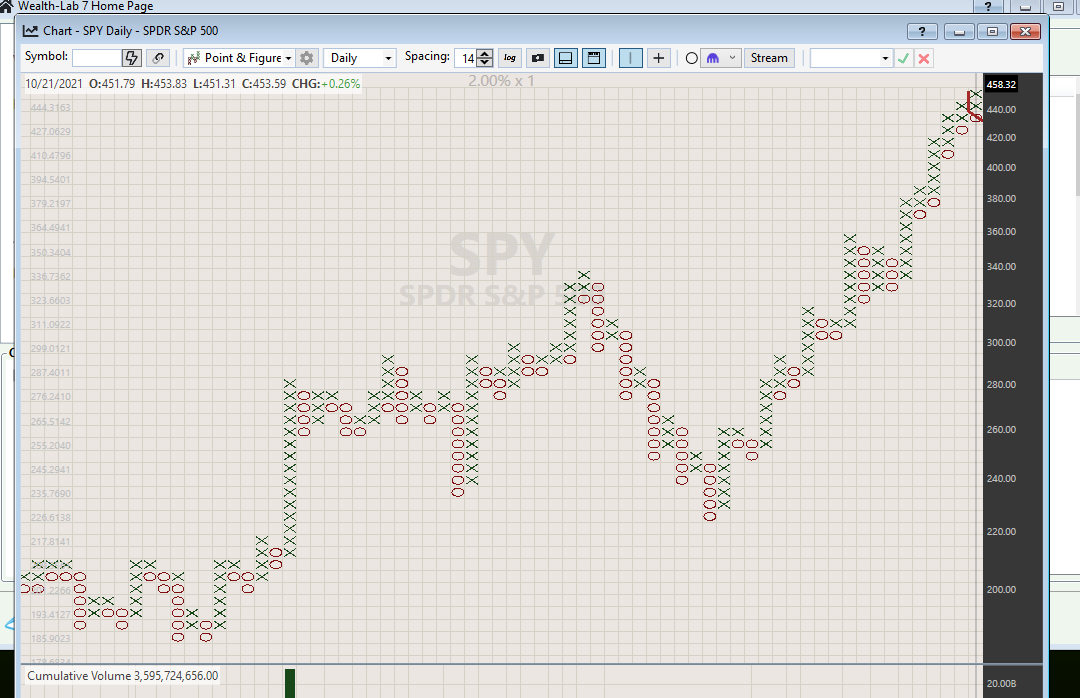Click the link chain icon beside Symbol
Viewport: 1080px width, 698px height.
pos(158,58)
